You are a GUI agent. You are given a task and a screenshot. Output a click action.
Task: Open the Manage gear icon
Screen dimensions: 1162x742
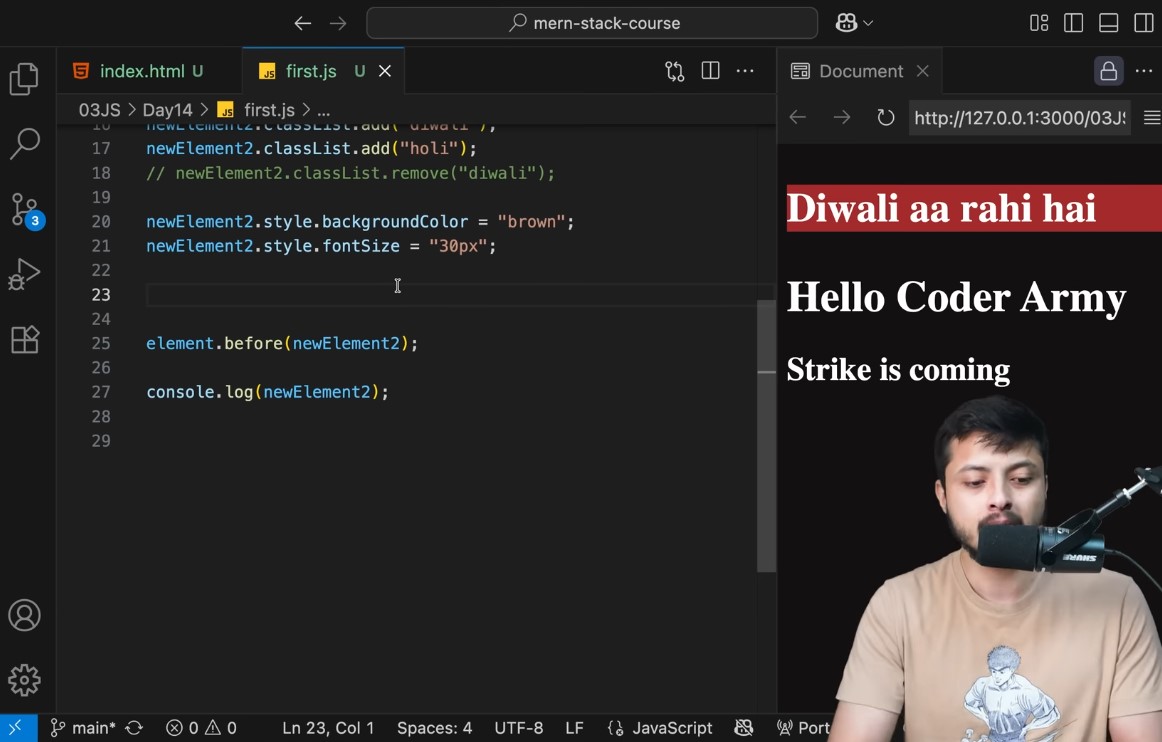[24, 680]
